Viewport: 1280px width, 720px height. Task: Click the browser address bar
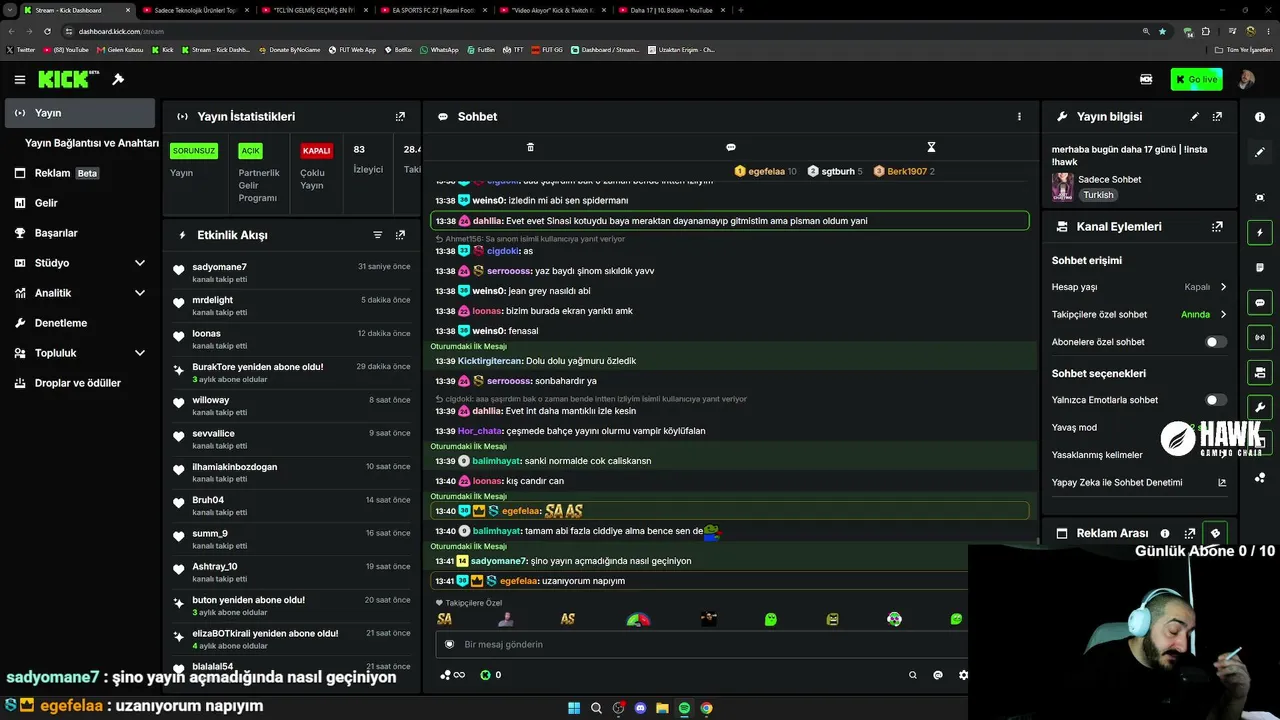600,31
